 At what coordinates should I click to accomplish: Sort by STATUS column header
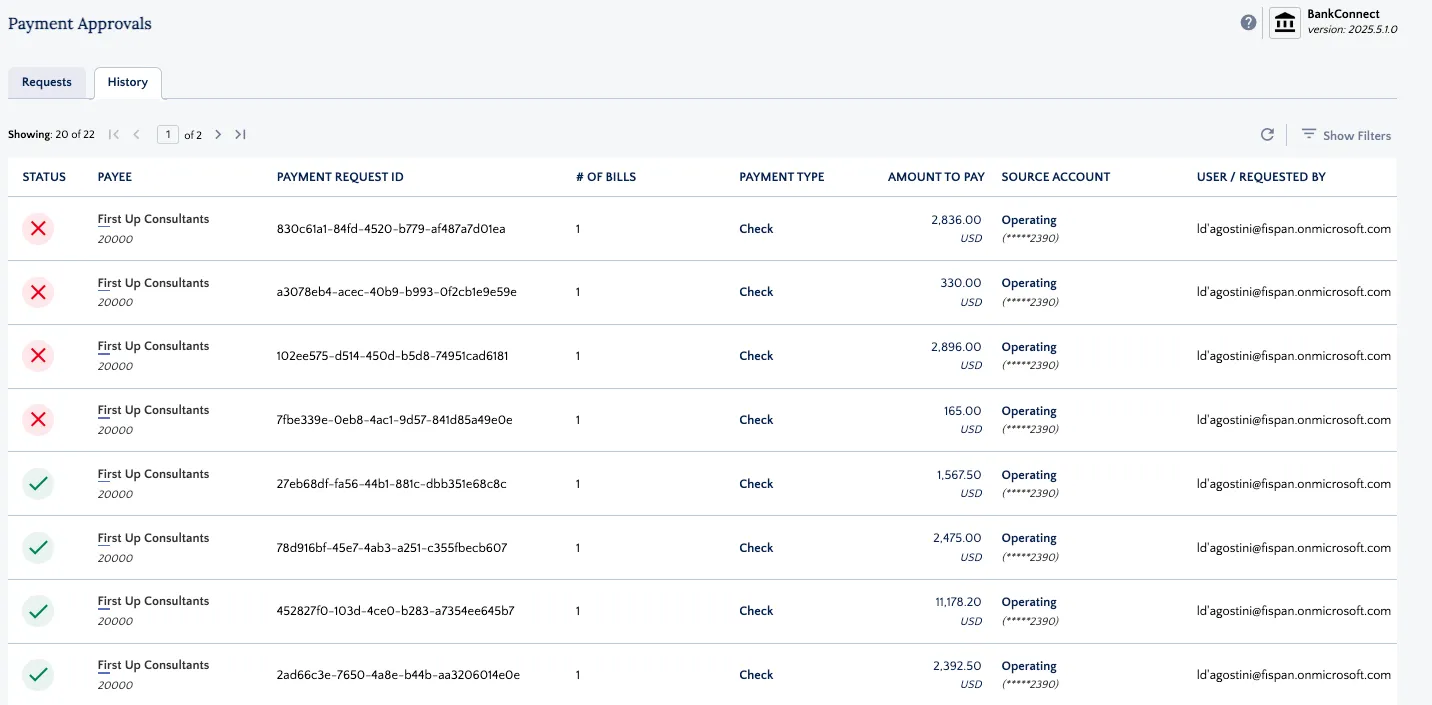(44, 177)
